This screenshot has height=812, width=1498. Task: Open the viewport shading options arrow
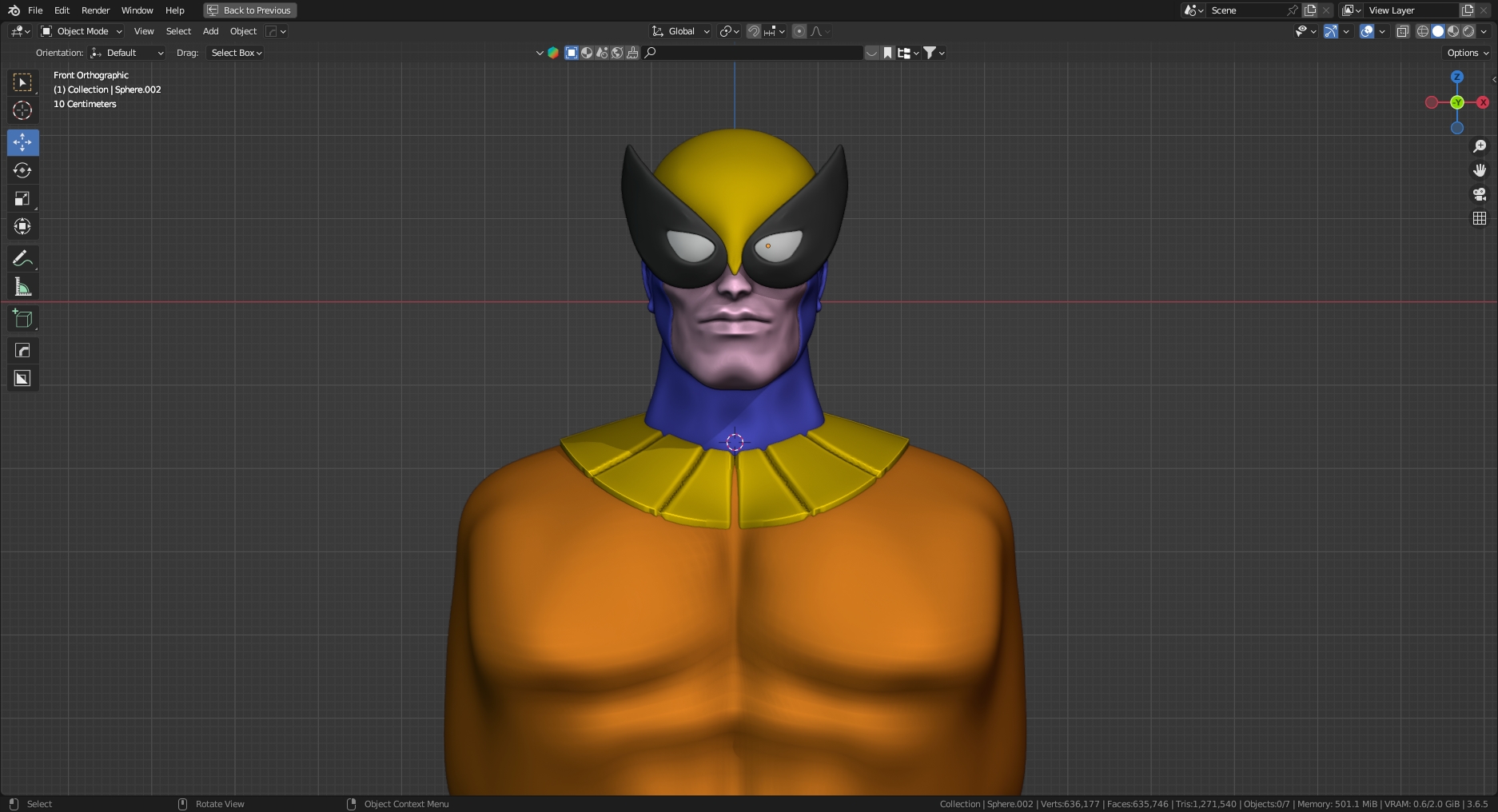1484,31
